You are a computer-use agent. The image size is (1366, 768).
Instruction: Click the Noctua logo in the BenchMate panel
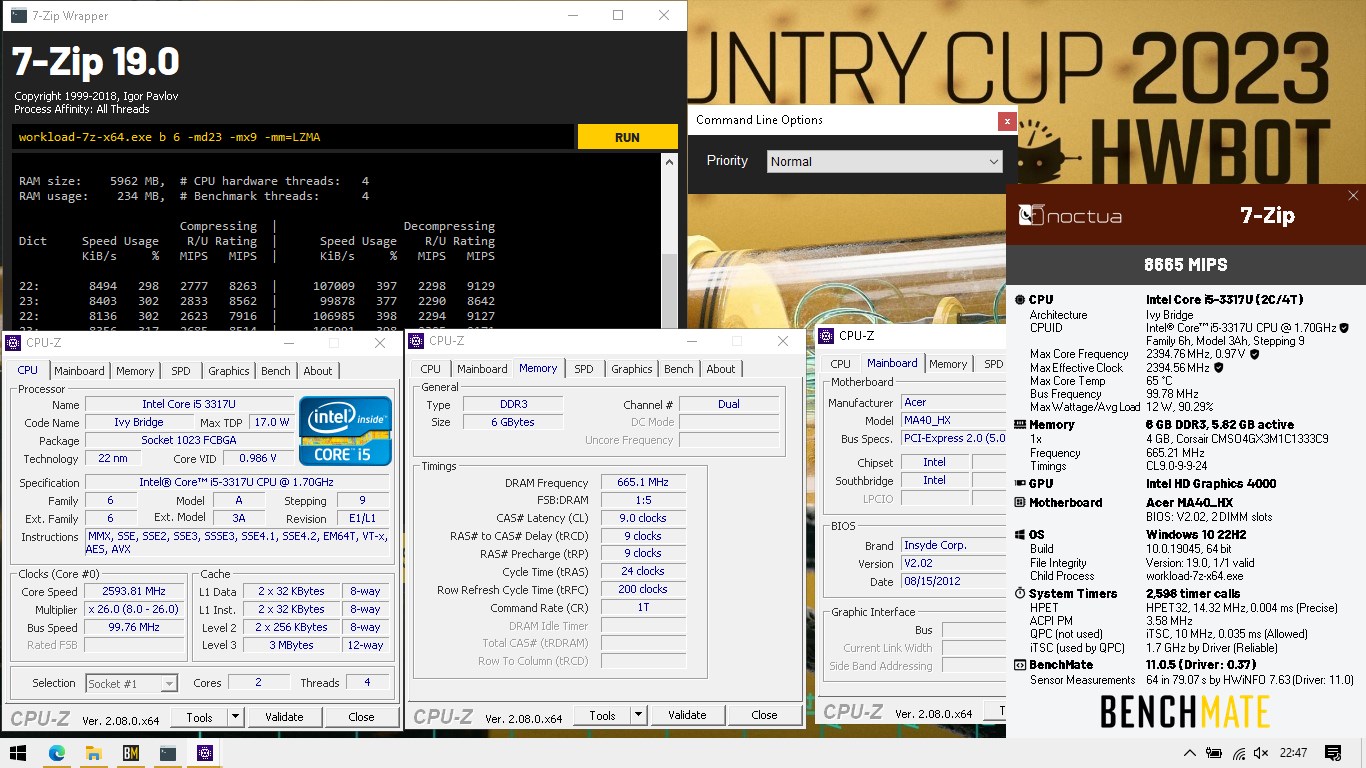tap(1070, 215)
